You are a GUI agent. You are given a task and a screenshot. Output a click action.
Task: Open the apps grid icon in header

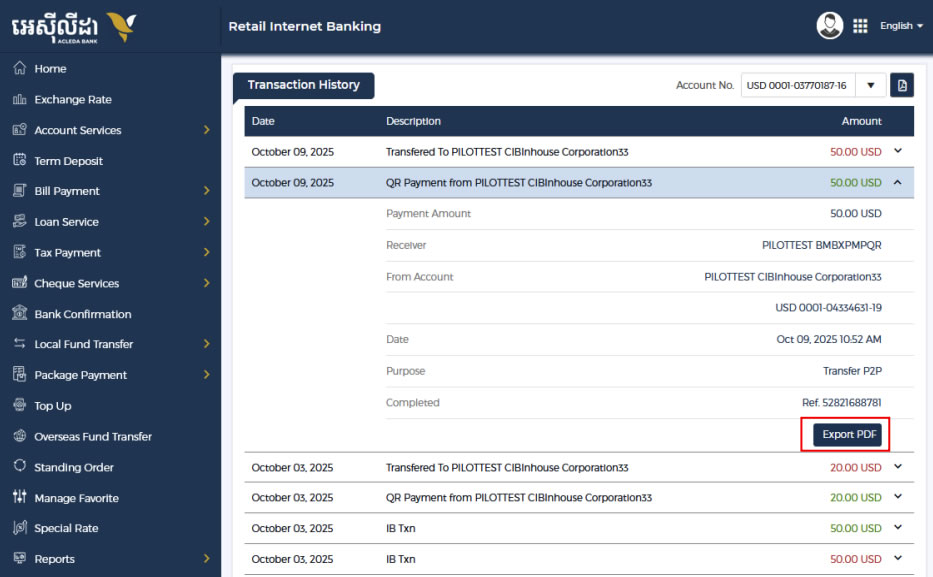click(x=860, y=26)
